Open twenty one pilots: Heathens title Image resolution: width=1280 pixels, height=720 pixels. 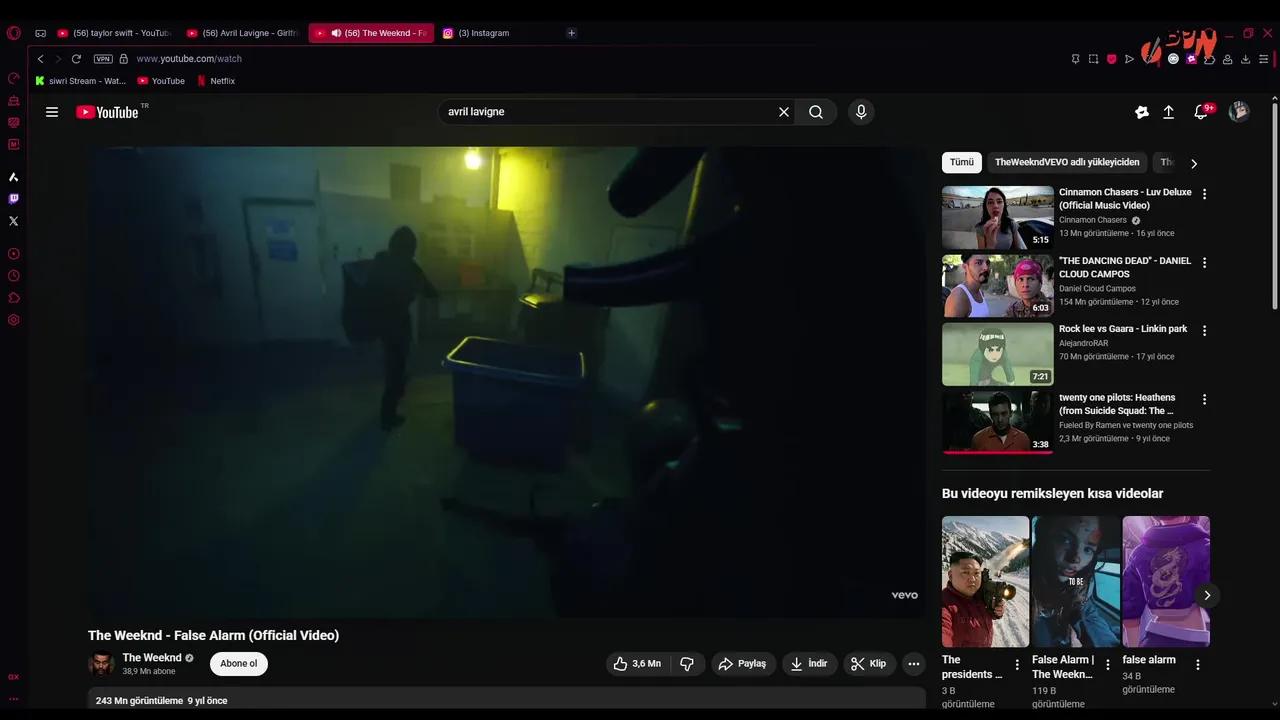[1117, 404]
